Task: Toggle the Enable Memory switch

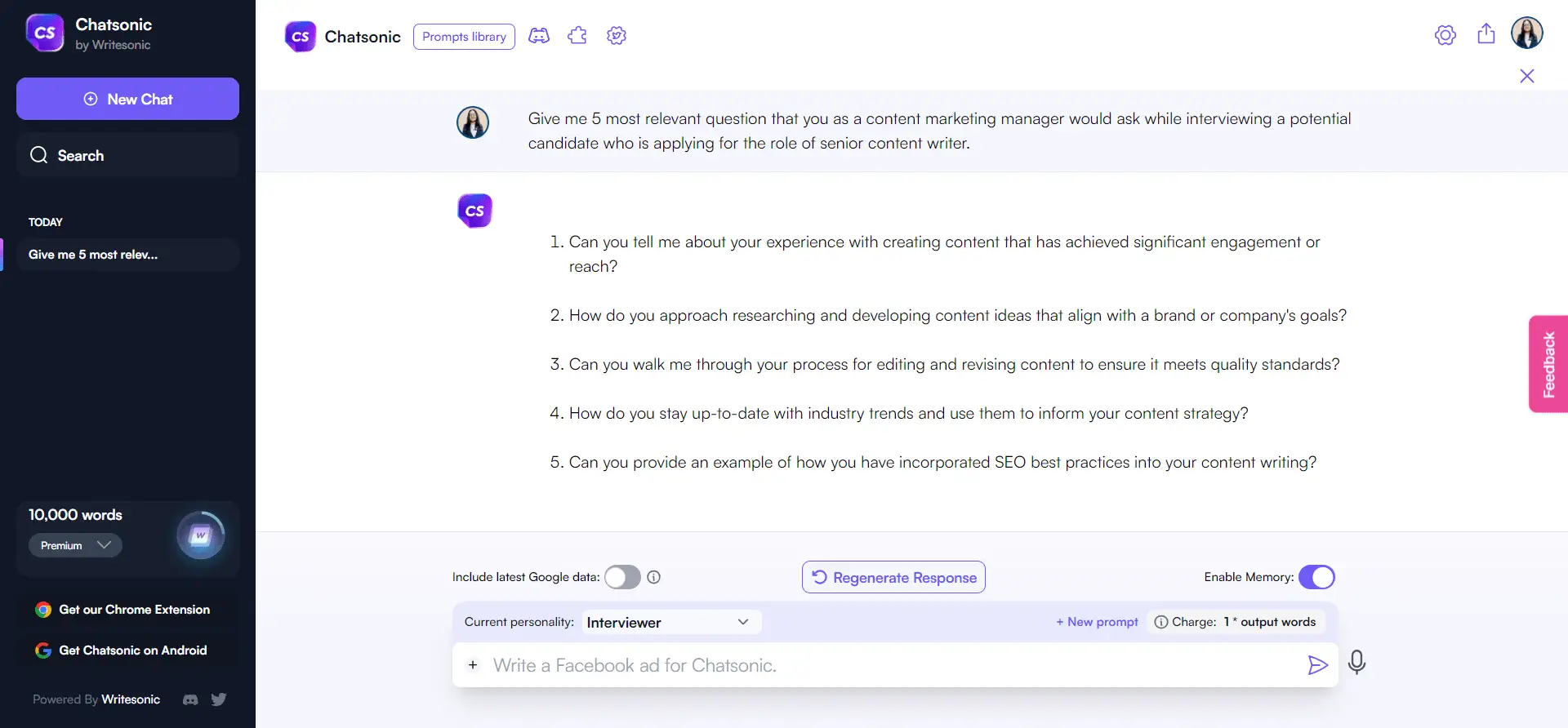Action: click(1316, 577)
